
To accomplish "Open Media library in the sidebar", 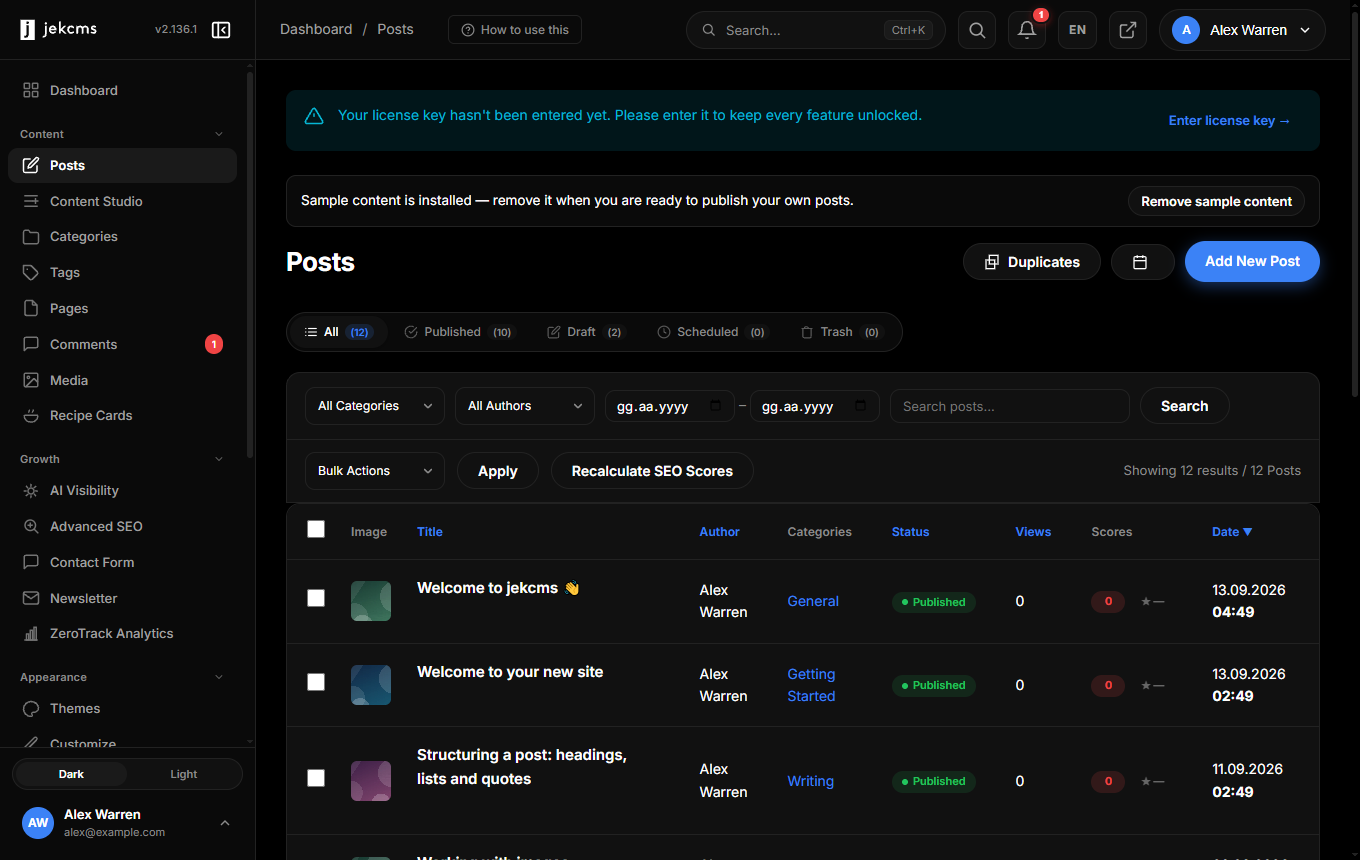I will 122,380.
